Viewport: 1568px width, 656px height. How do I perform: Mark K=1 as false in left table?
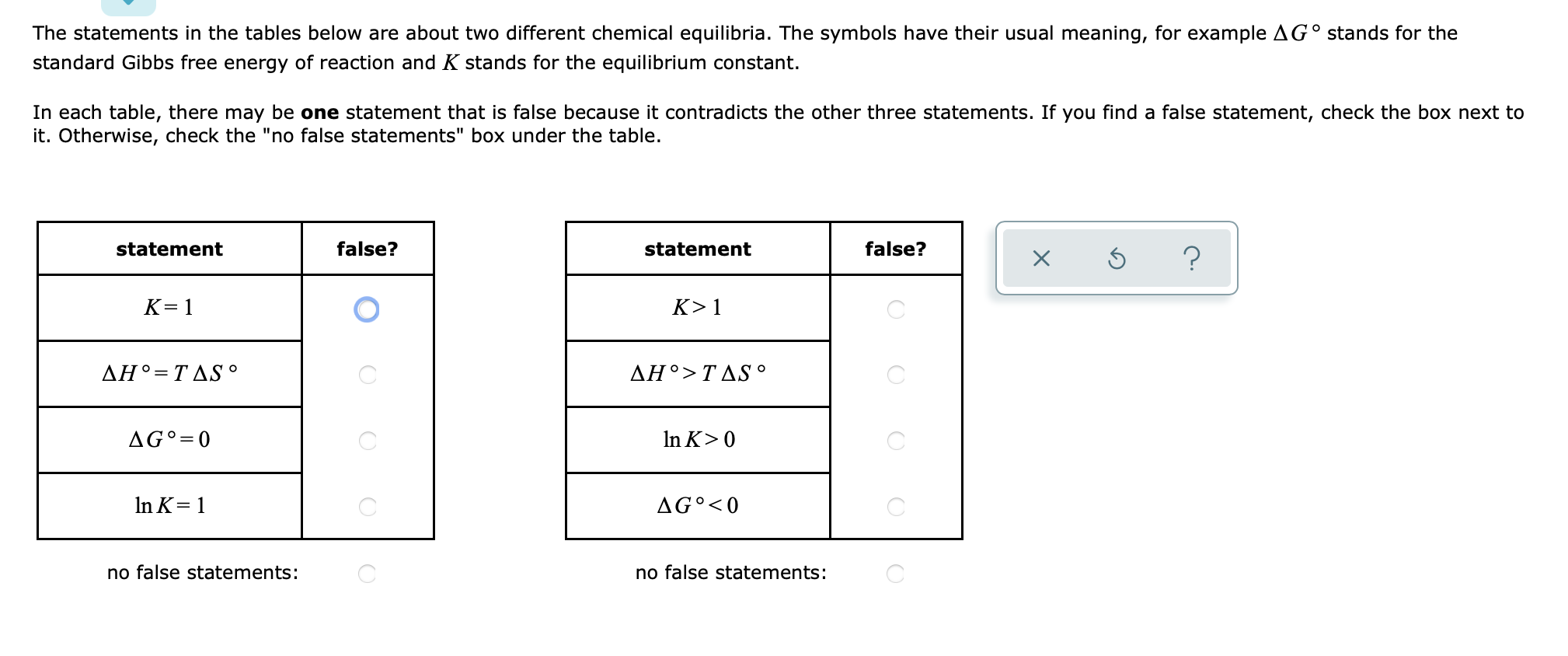point(367,309)
